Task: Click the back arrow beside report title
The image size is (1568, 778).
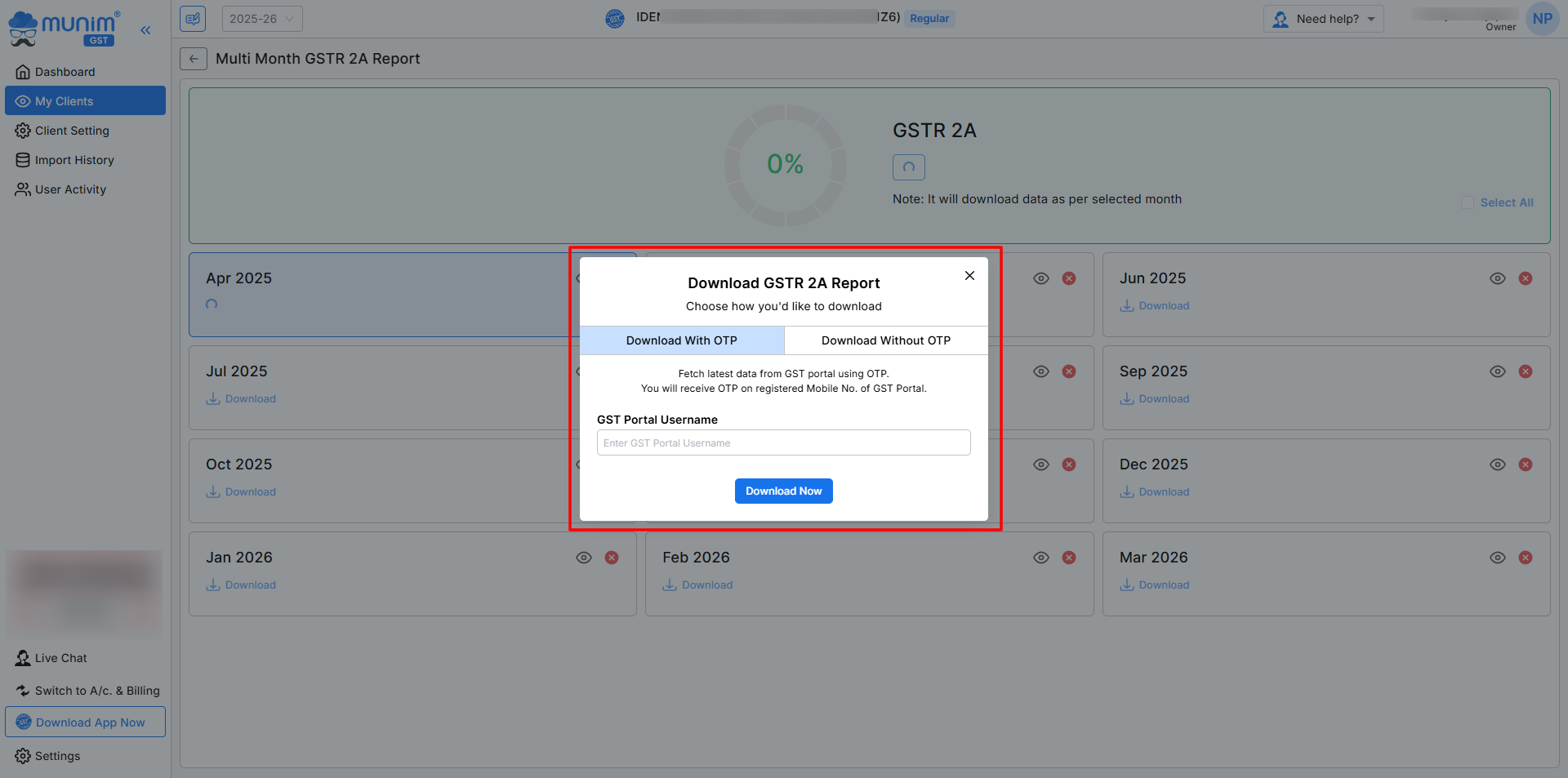Action: (194, 59)
